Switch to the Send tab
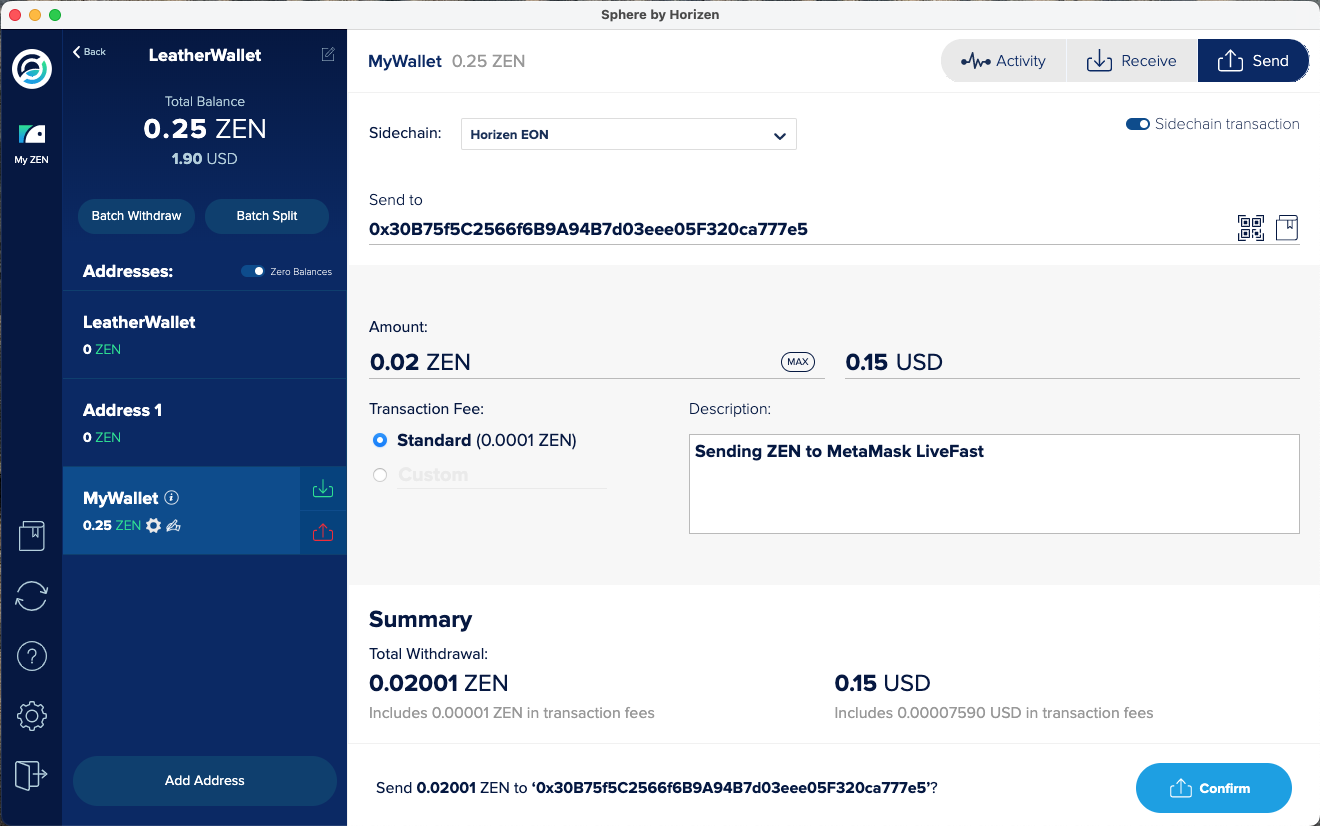The height and width of the screenshot is (826, 1320). coord(1254,61)
